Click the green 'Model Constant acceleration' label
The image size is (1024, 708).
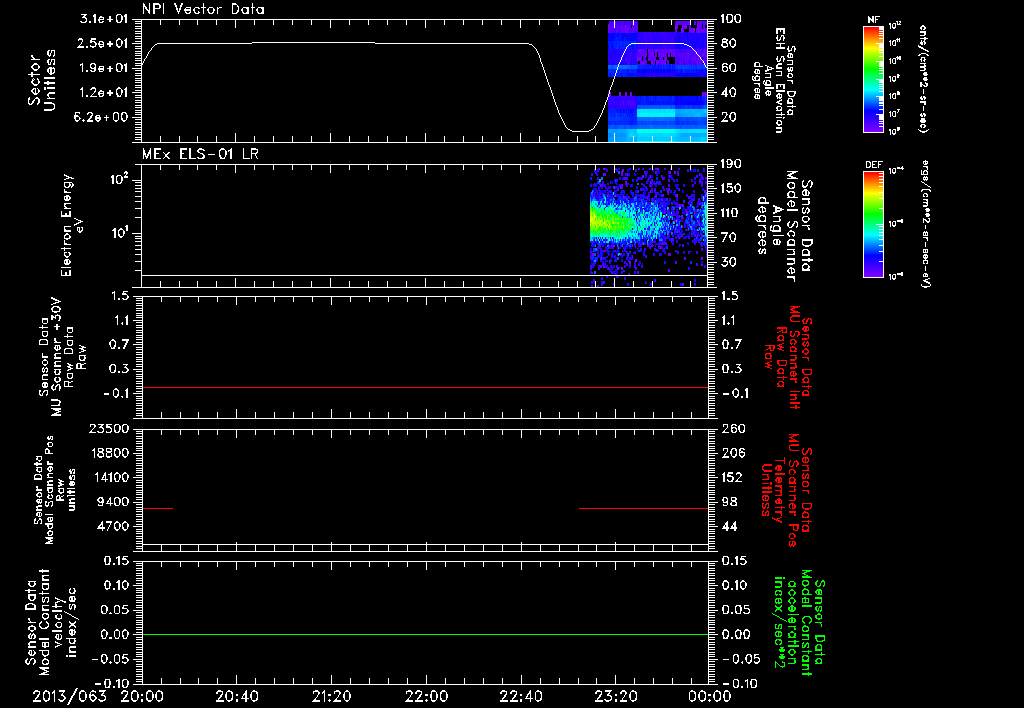[798, 623]
